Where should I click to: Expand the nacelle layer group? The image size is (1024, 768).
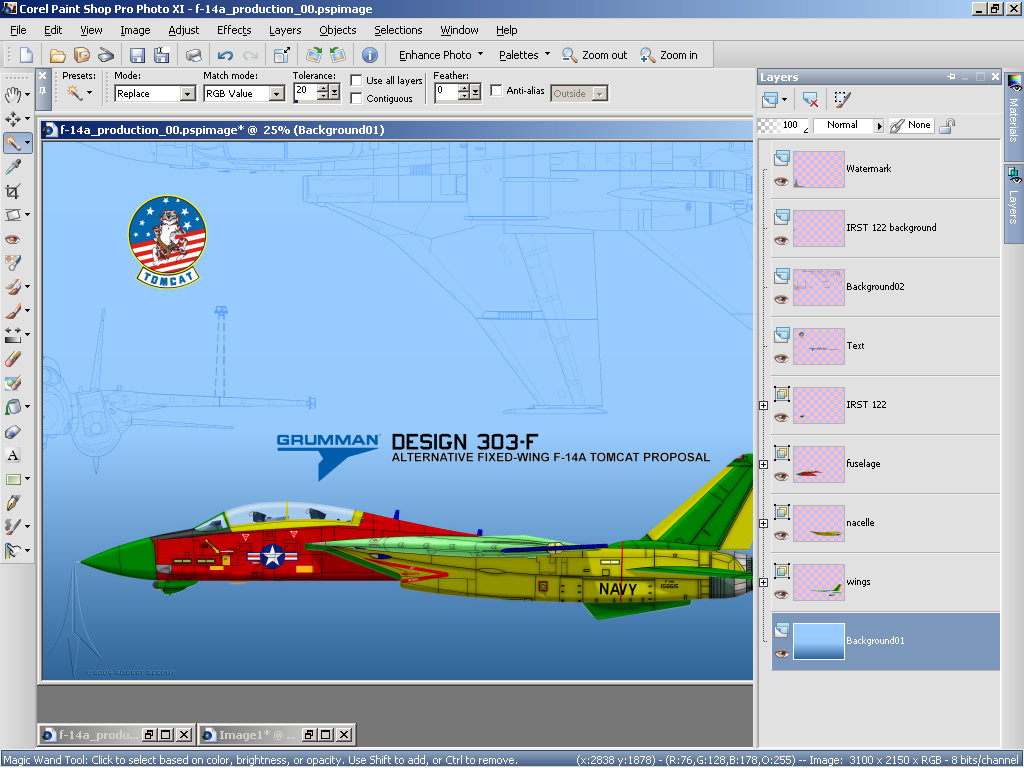(763, 523)
